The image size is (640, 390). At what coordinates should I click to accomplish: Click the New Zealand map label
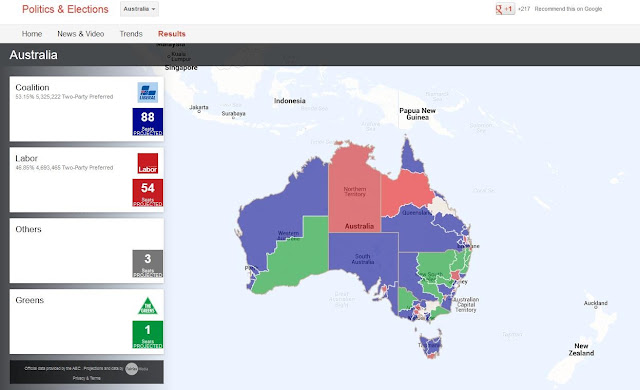click(x=581, y=350)
